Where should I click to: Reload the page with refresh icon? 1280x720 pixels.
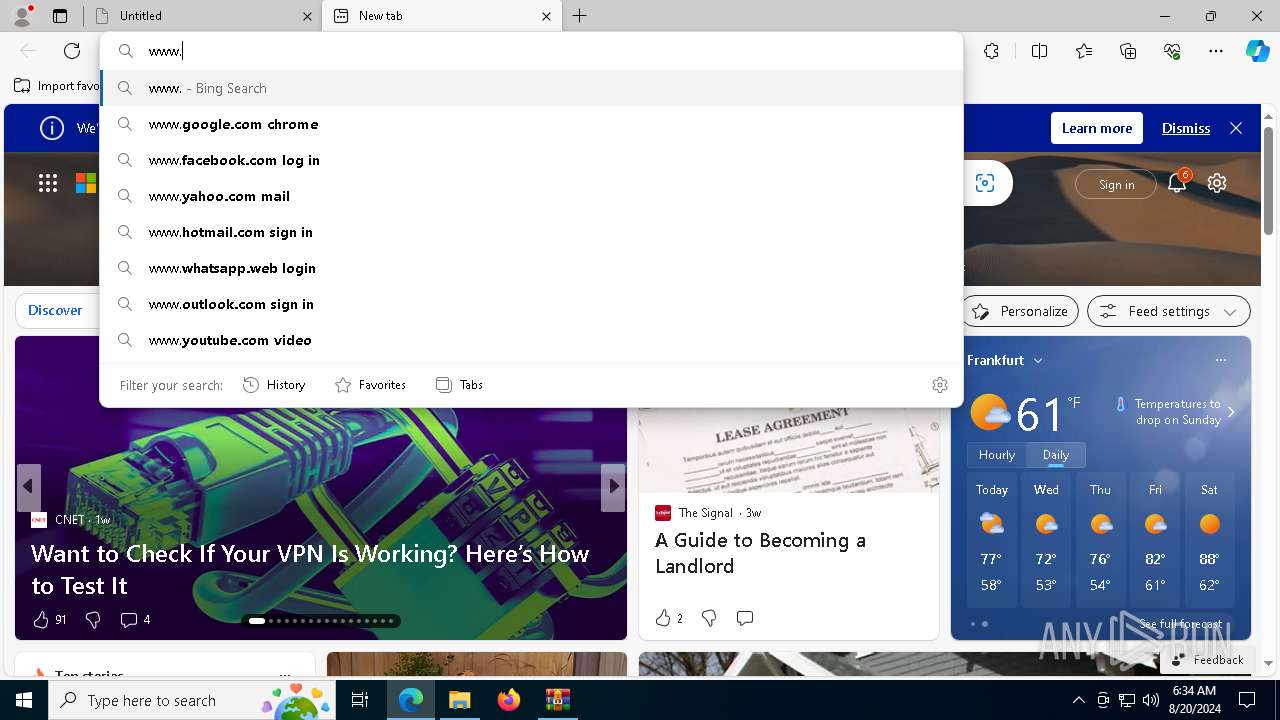coord(72,51)
